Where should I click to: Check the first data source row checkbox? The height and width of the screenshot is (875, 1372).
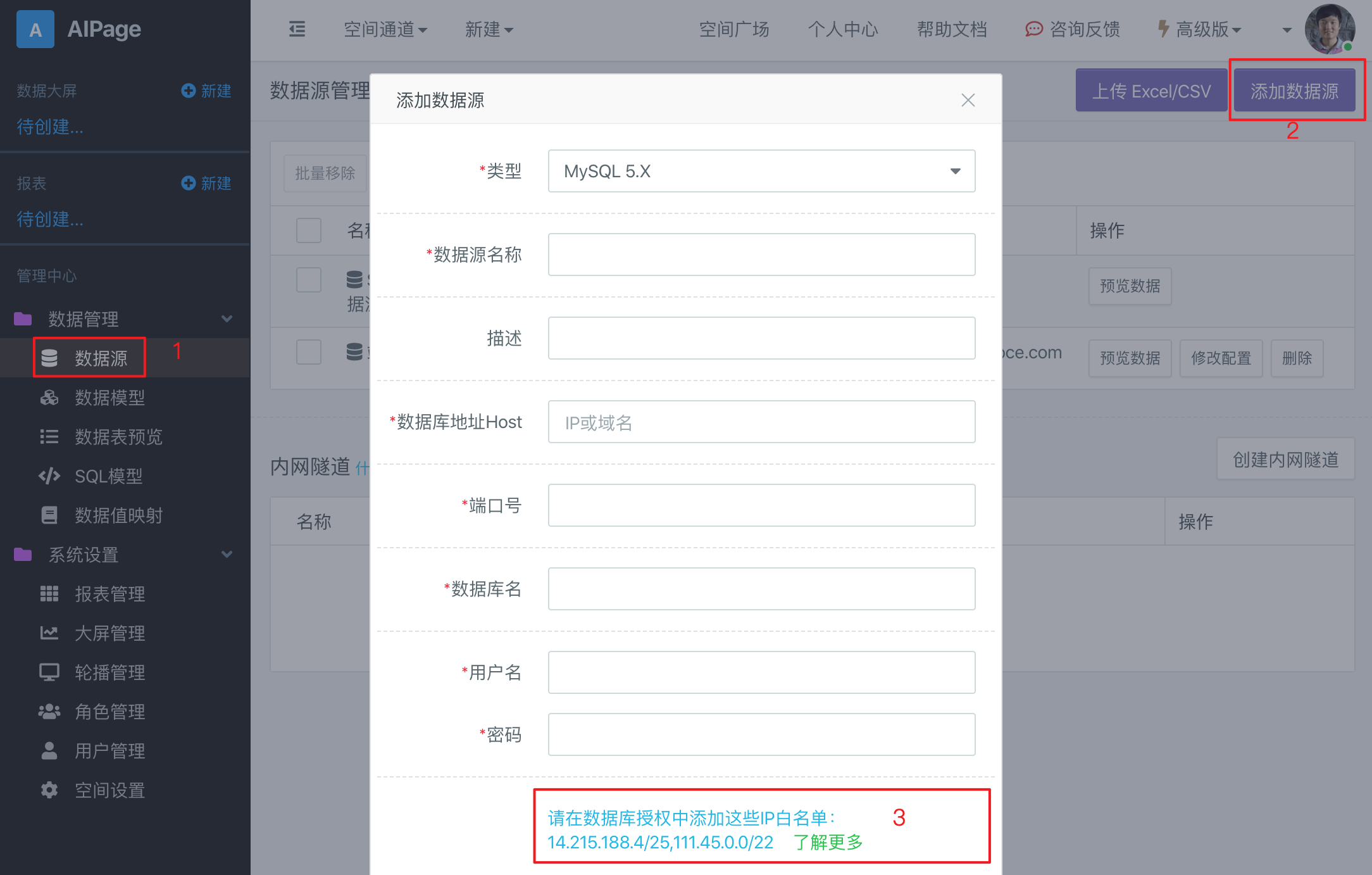pos(309,280)
